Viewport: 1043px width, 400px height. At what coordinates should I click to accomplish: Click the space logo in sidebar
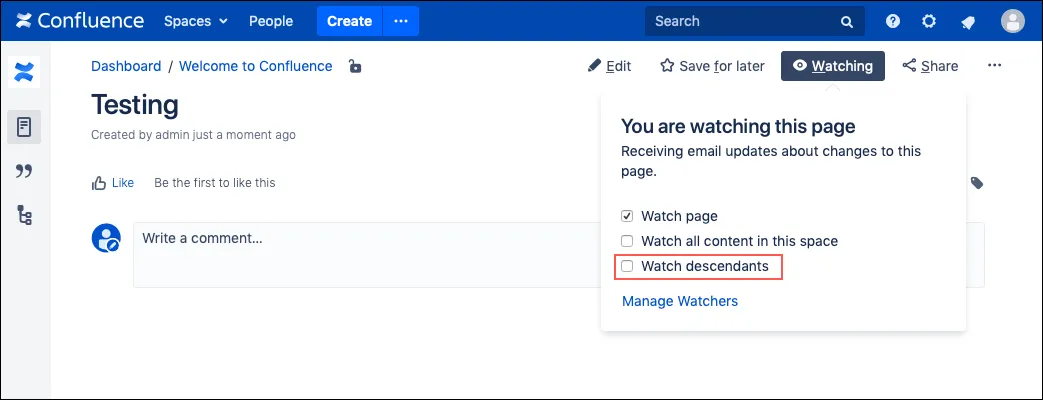[24, 71]
